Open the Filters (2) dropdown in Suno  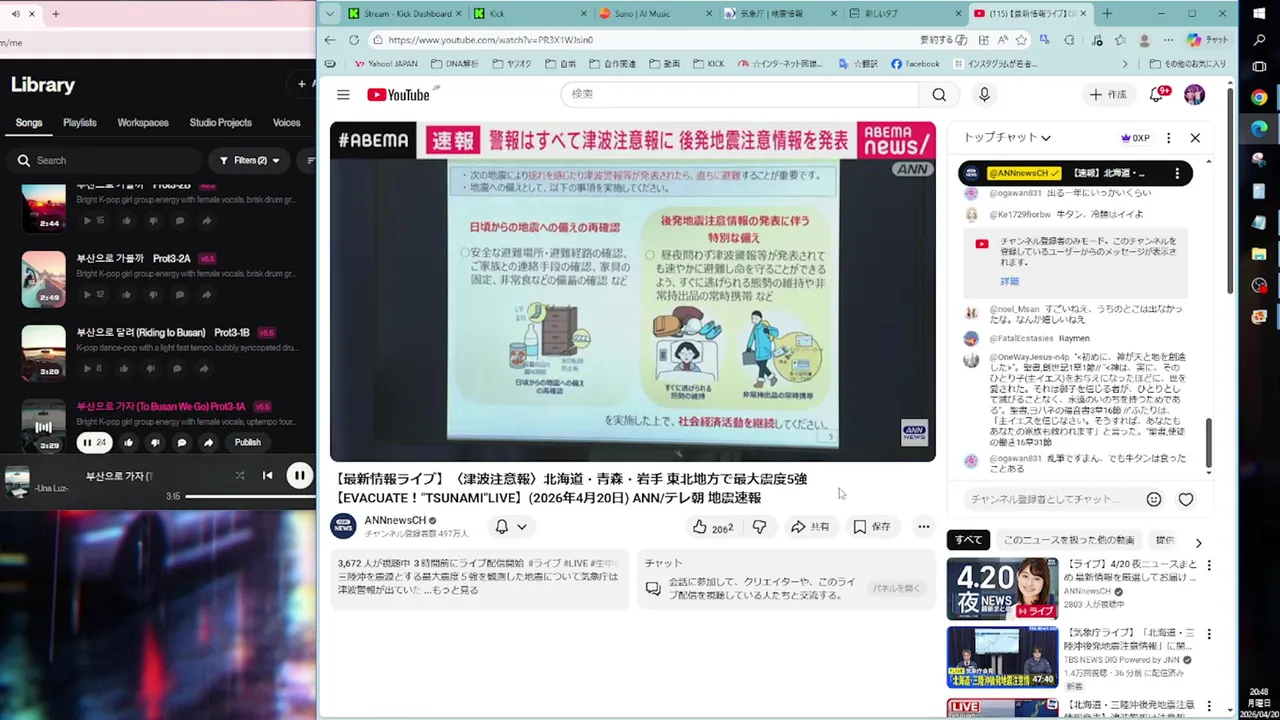click(x=249, y=160)
